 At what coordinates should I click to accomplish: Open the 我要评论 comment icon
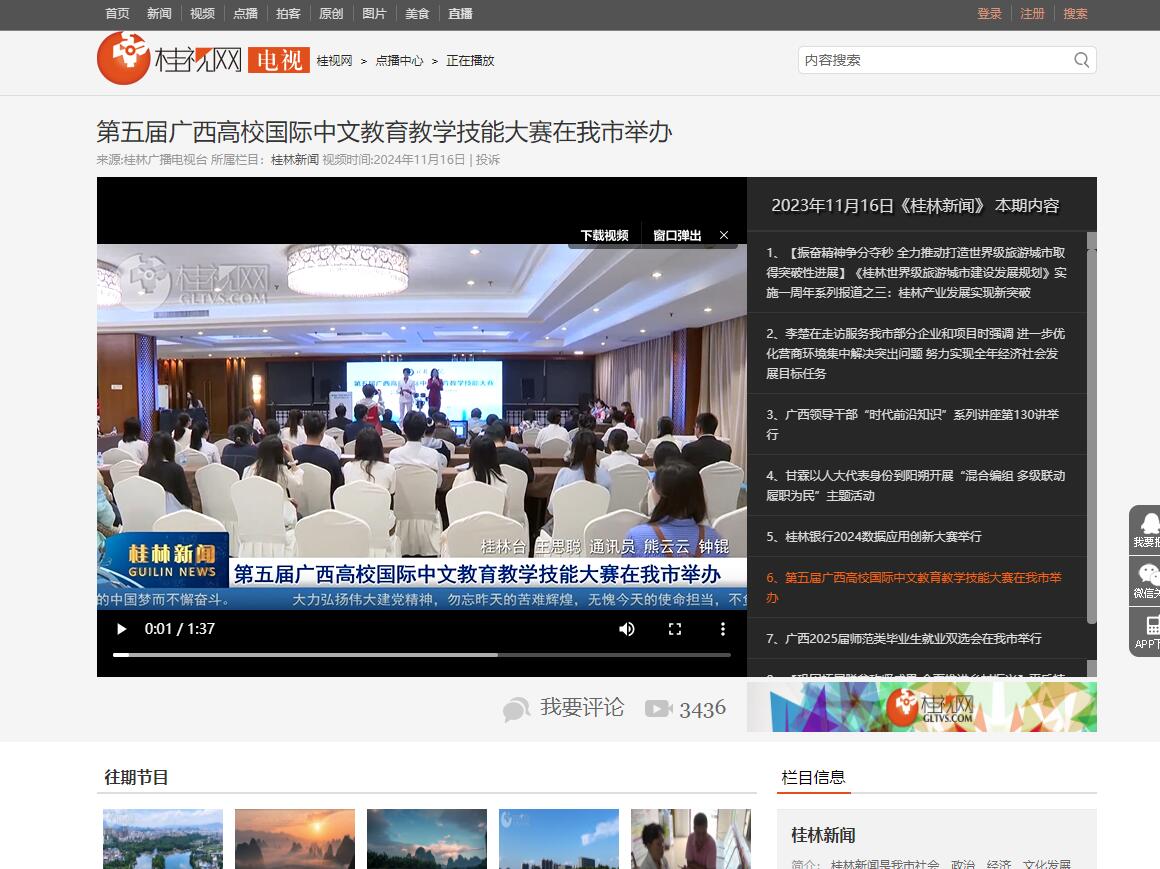516,709
